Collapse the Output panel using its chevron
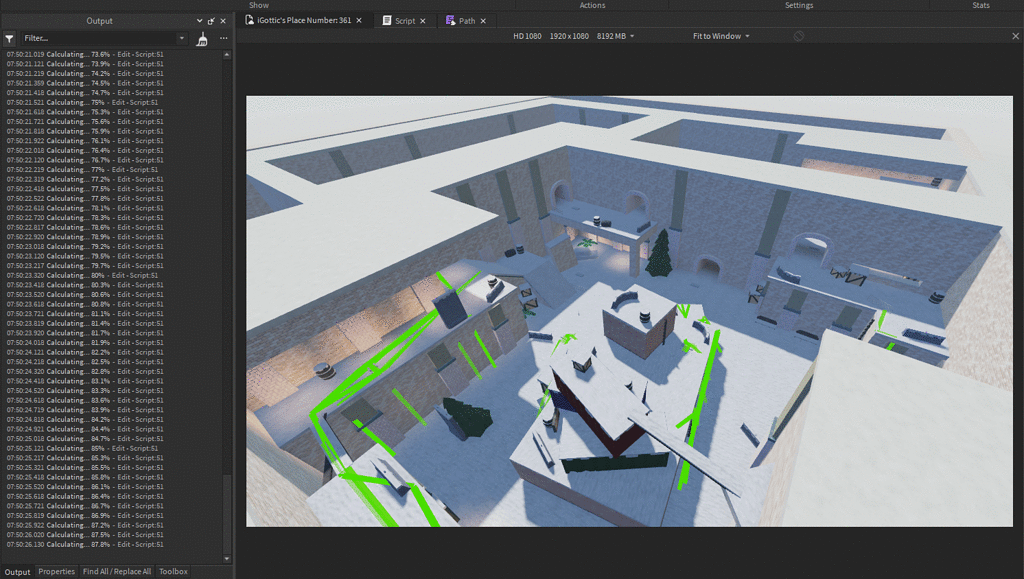Viewport: 1024px width, 579px height. tap(199, 20)
